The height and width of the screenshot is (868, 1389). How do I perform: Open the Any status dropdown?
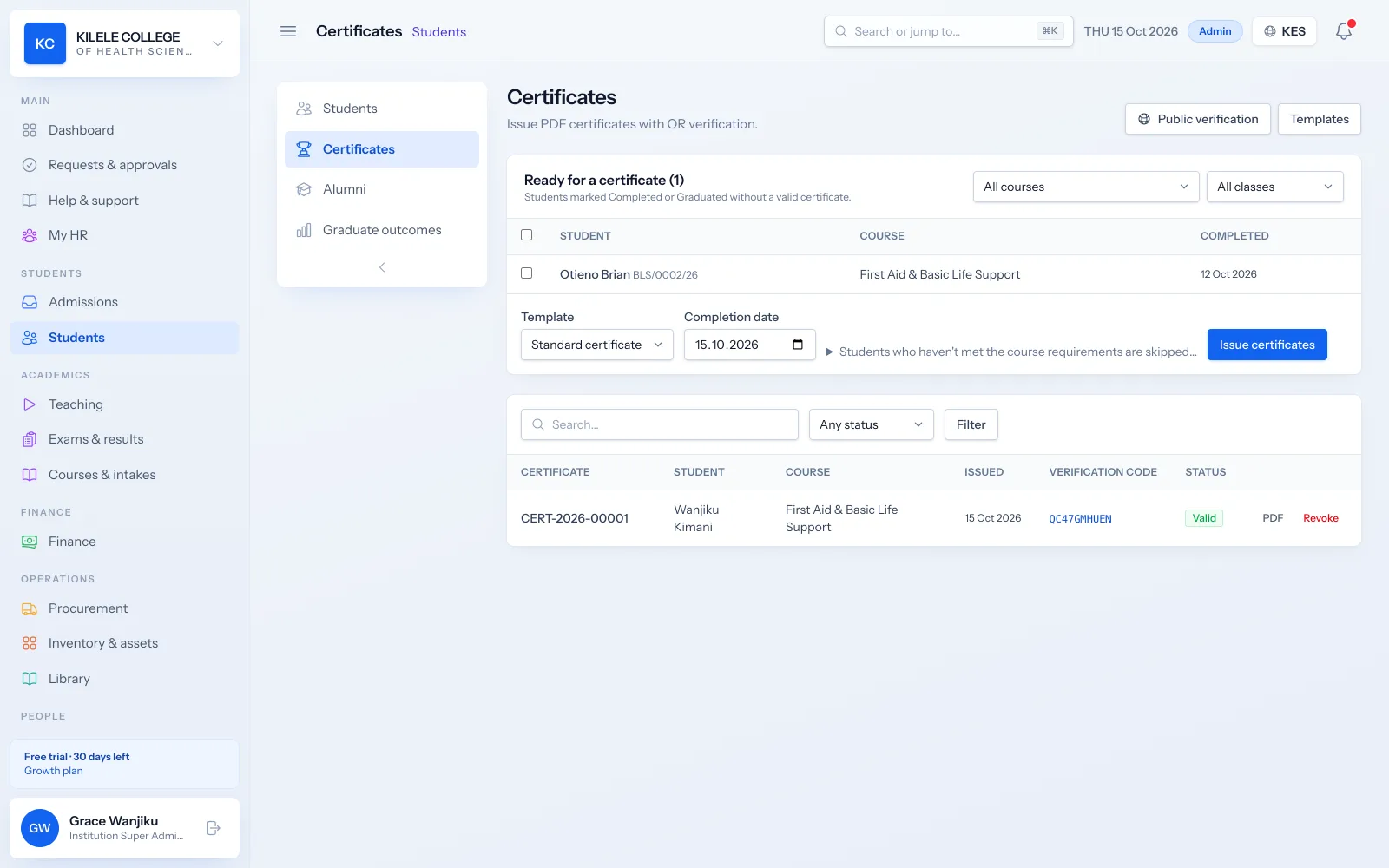pyautogui.click(x=872, y=424)
